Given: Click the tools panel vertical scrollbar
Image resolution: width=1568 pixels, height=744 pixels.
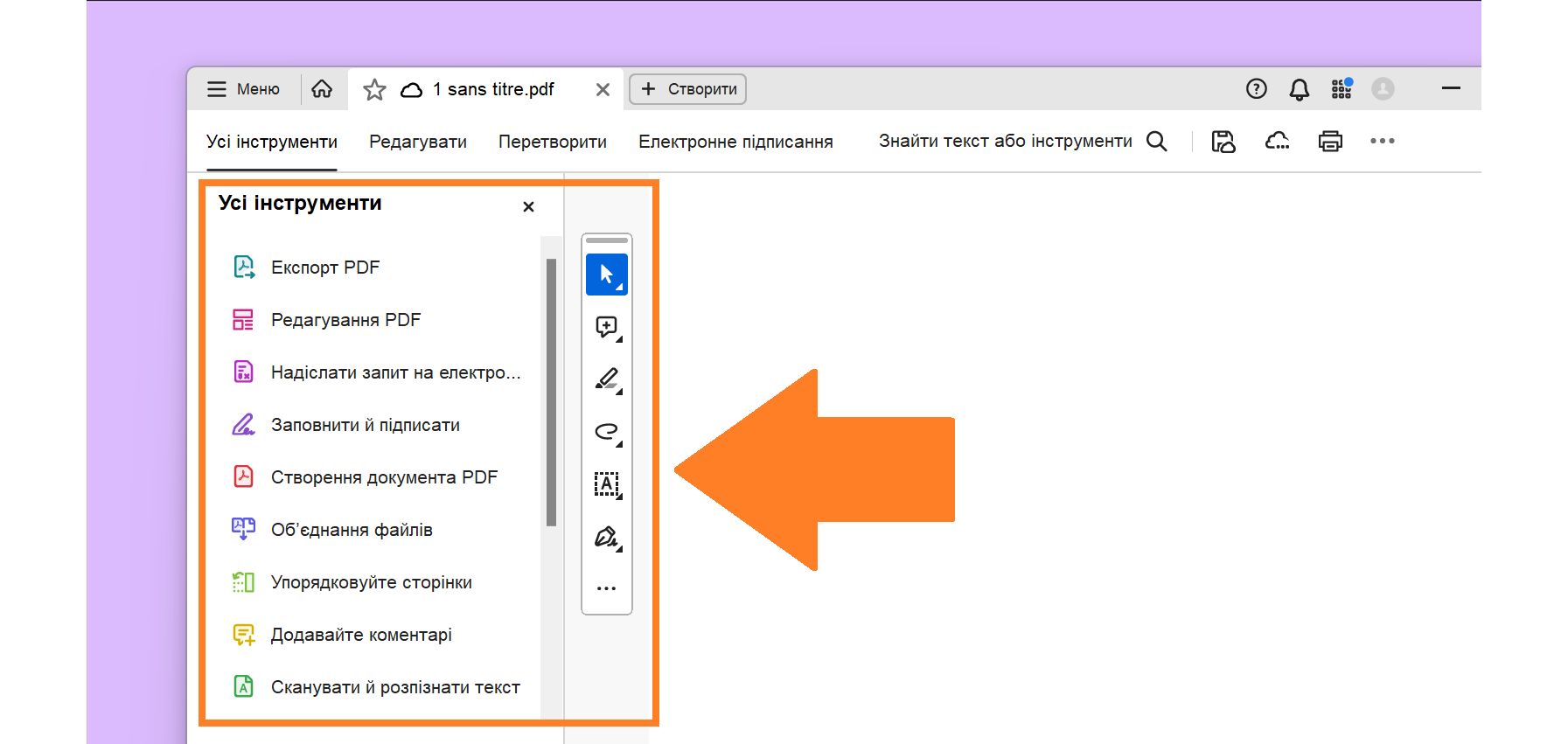Looking at the screenshot, I should tap(551, 393).
